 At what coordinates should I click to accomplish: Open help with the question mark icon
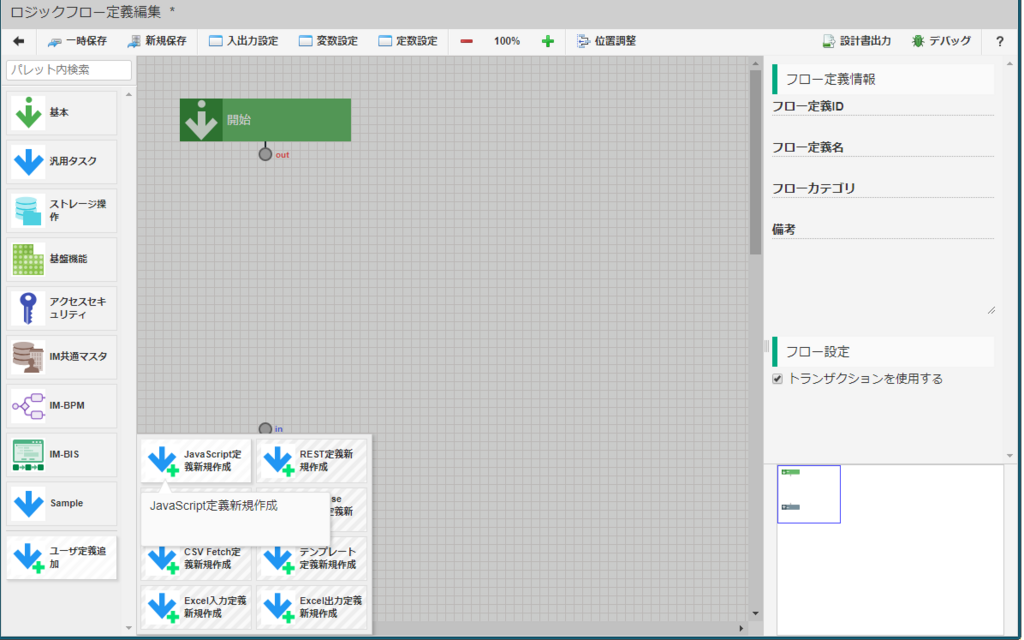click(999, 41)
